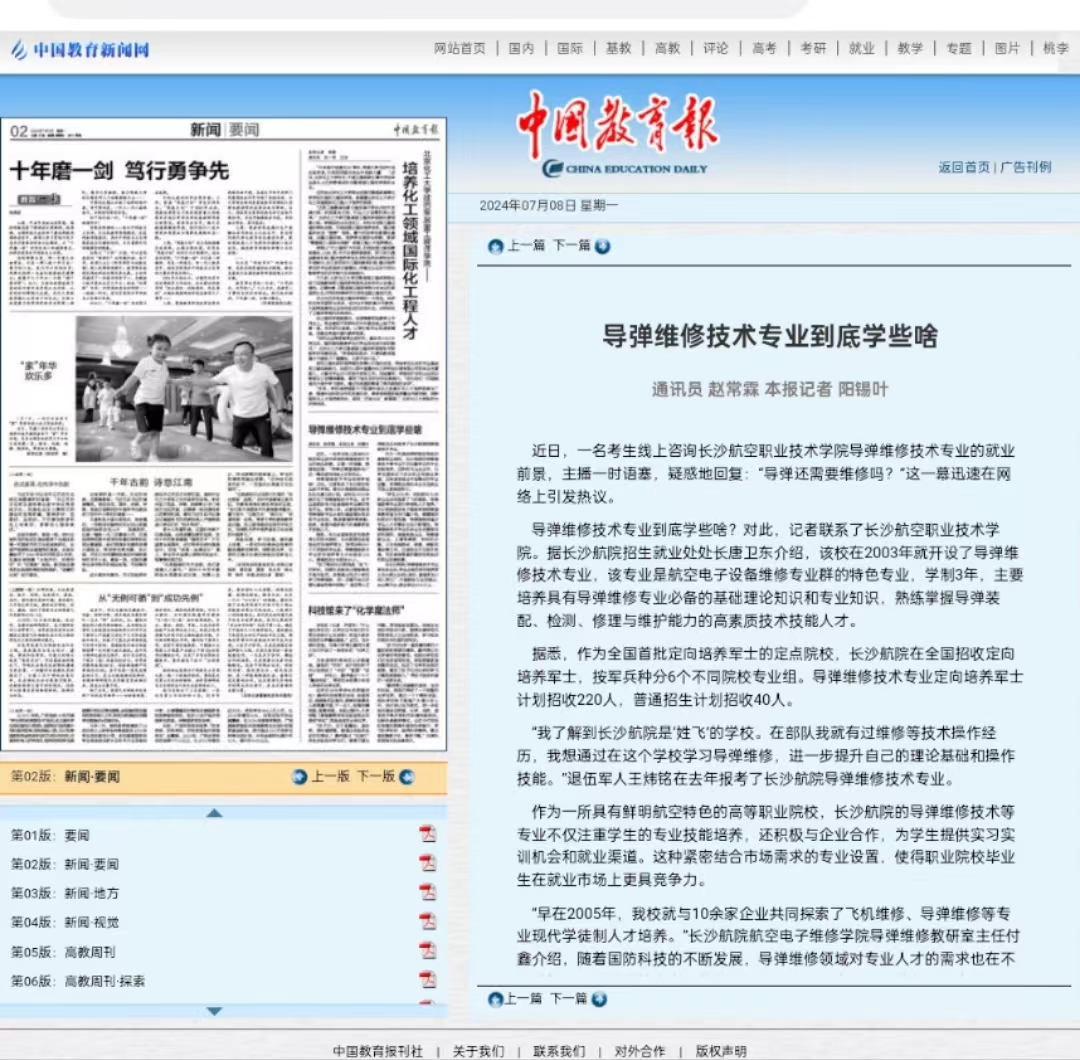Click the 中国教育报 masthead logo
The width and height of the screenshot is (1080, 1060).
click(618, 134)
